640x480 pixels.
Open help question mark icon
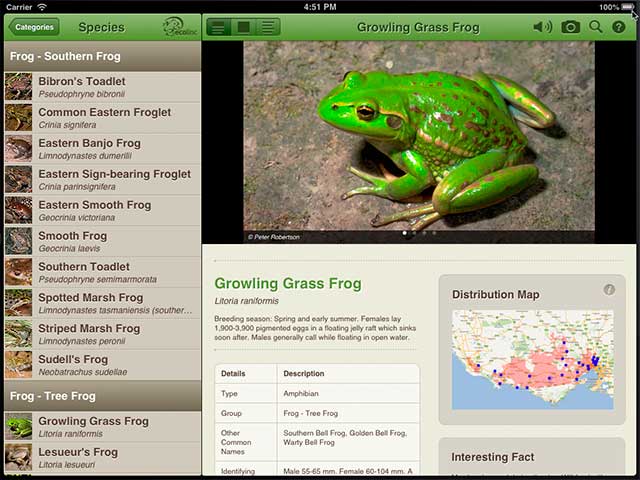(619, 27)
